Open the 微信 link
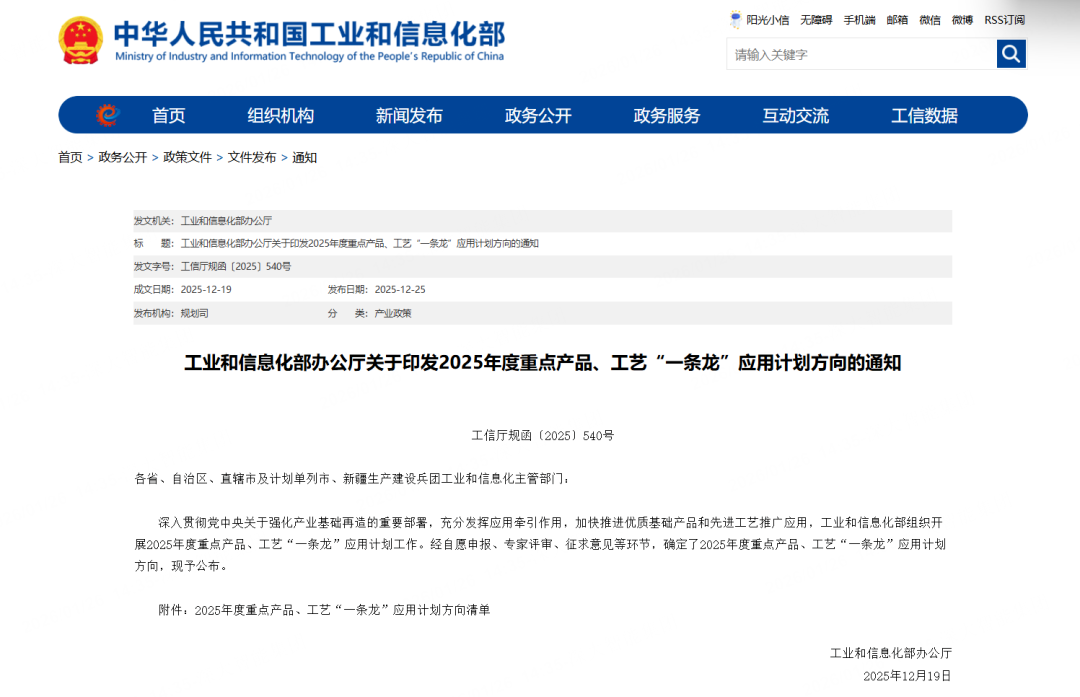 click(930, 20)
